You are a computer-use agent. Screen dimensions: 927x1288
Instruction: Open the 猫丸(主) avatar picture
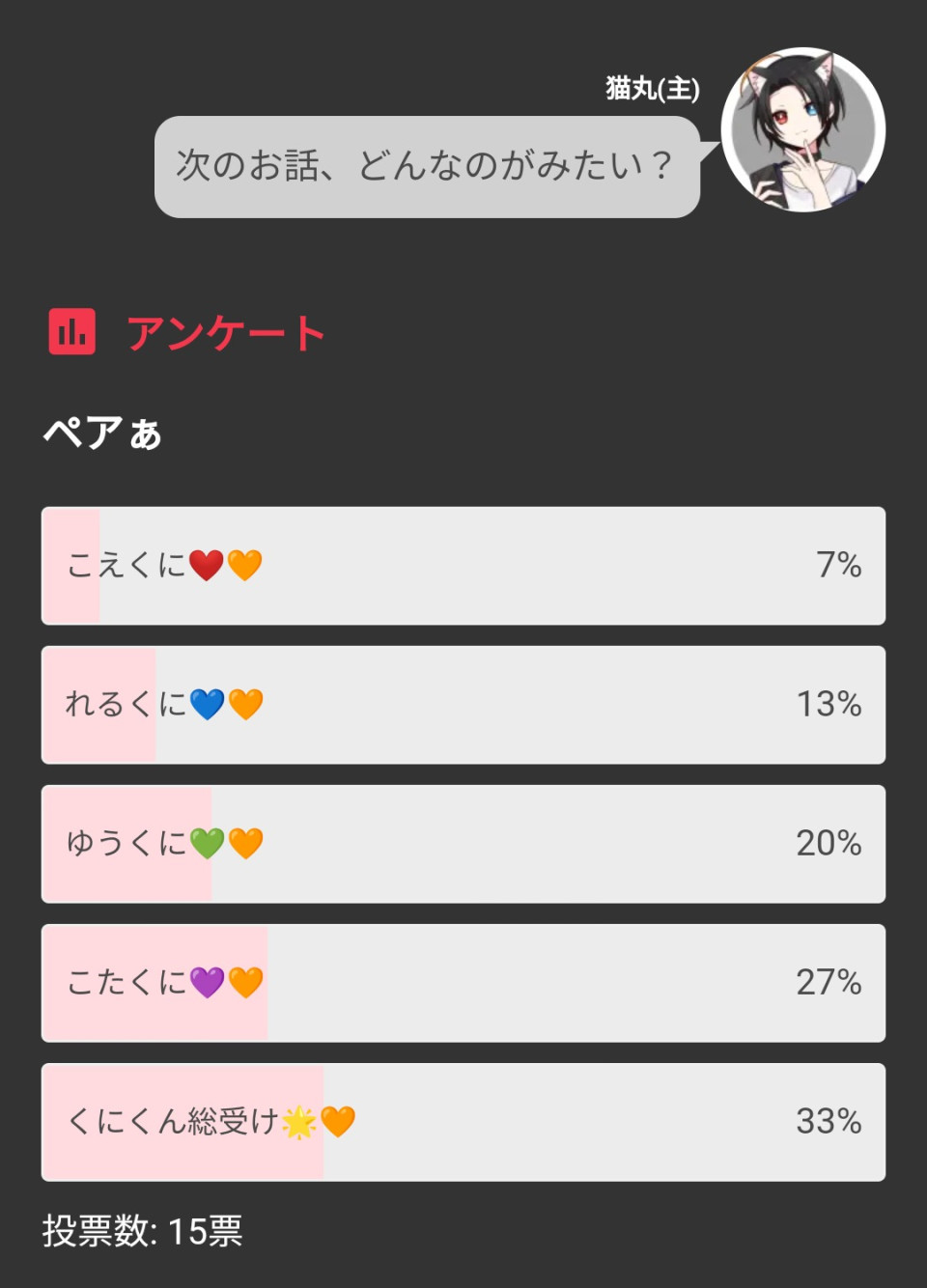pyautogui.click(x=802, y=129)
